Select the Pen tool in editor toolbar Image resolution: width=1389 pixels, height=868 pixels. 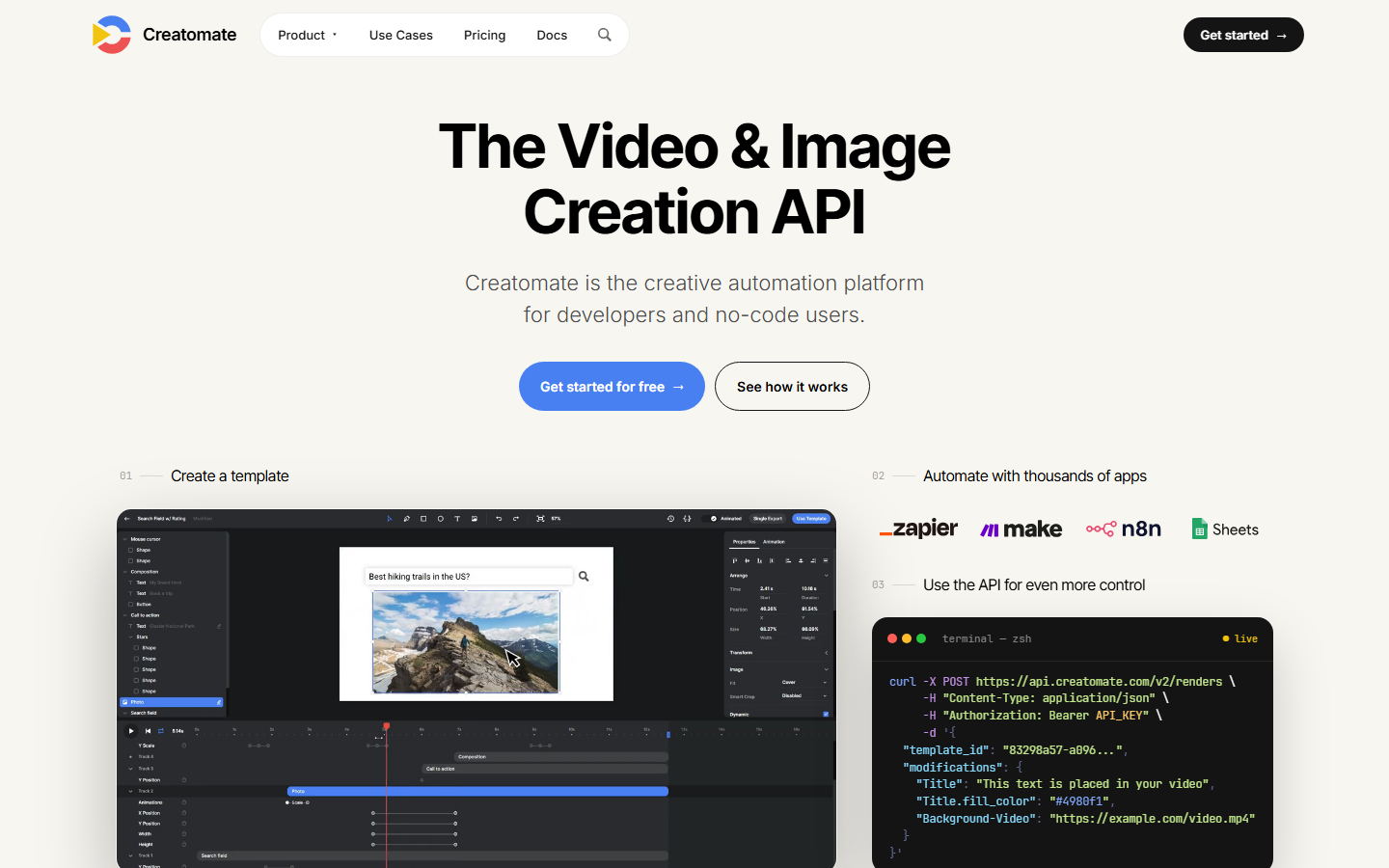tap(407, 519)
